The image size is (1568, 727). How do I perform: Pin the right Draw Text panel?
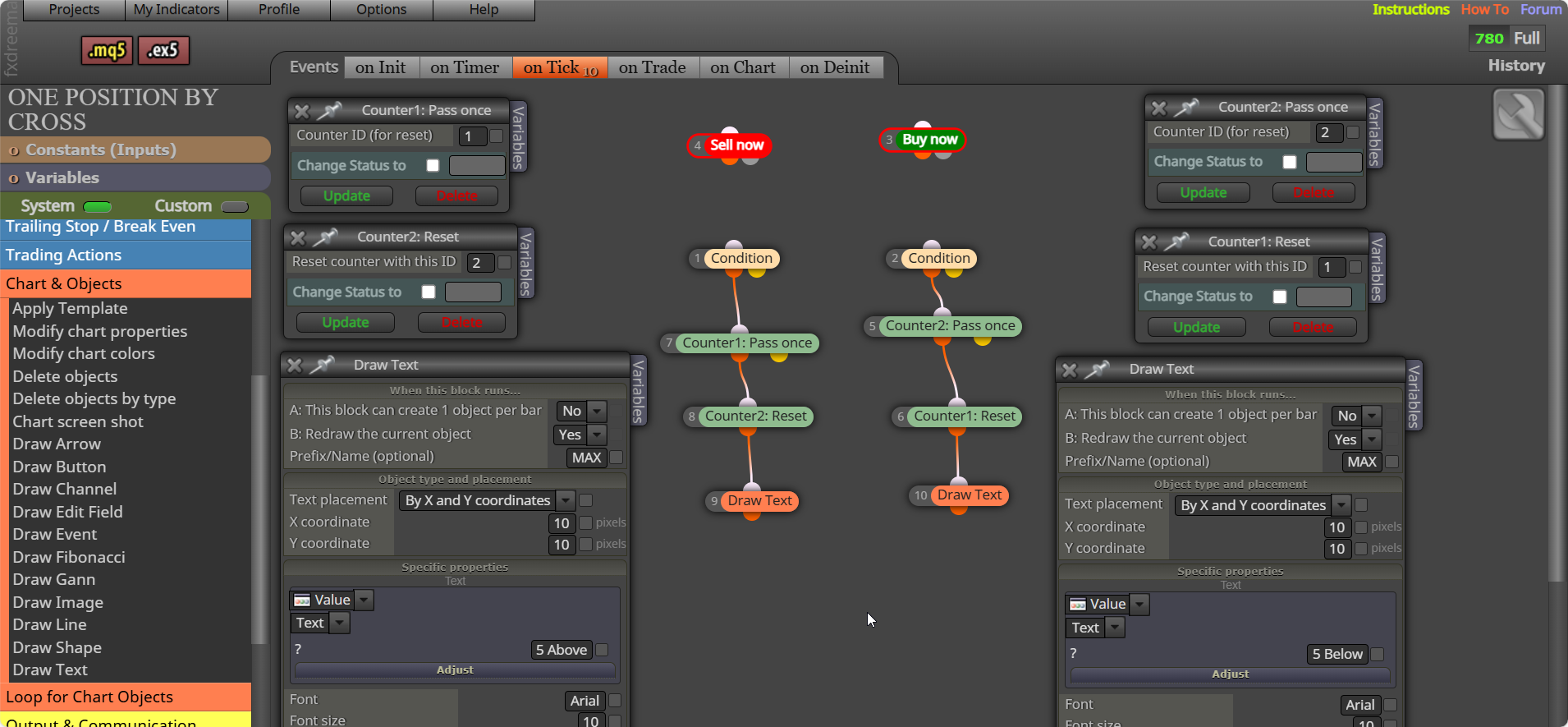click(1097, 369)
